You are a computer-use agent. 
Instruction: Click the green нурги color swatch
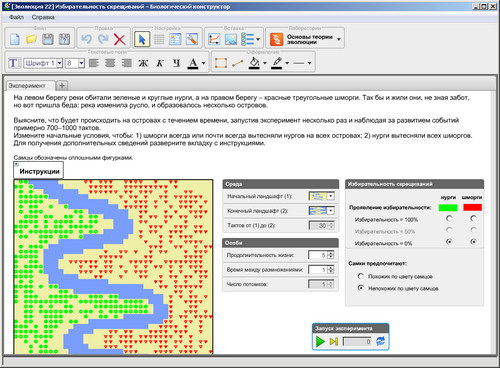coord(448,207)
